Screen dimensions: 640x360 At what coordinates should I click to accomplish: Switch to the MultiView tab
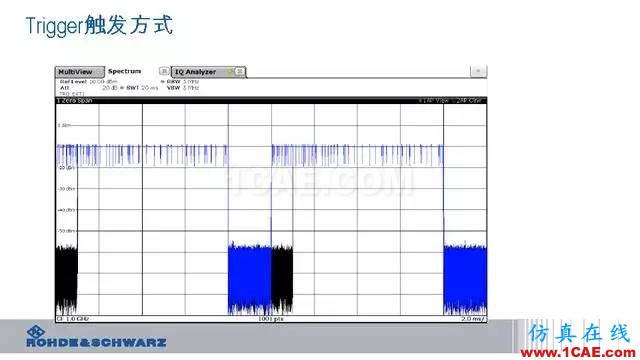tap(80, 72)
